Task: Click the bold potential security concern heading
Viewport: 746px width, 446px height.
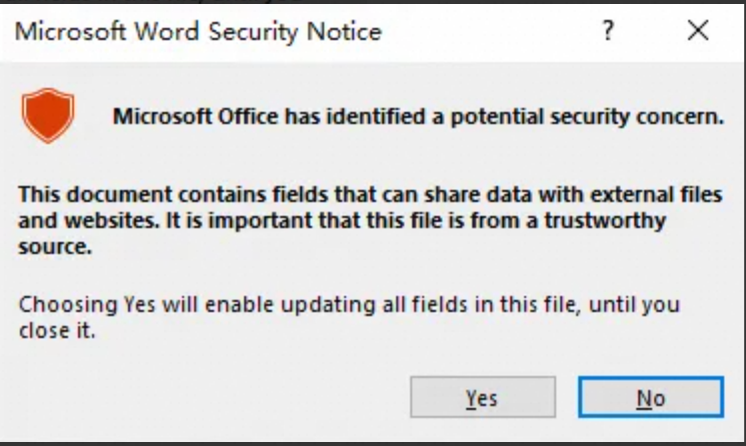Action: 417,117
